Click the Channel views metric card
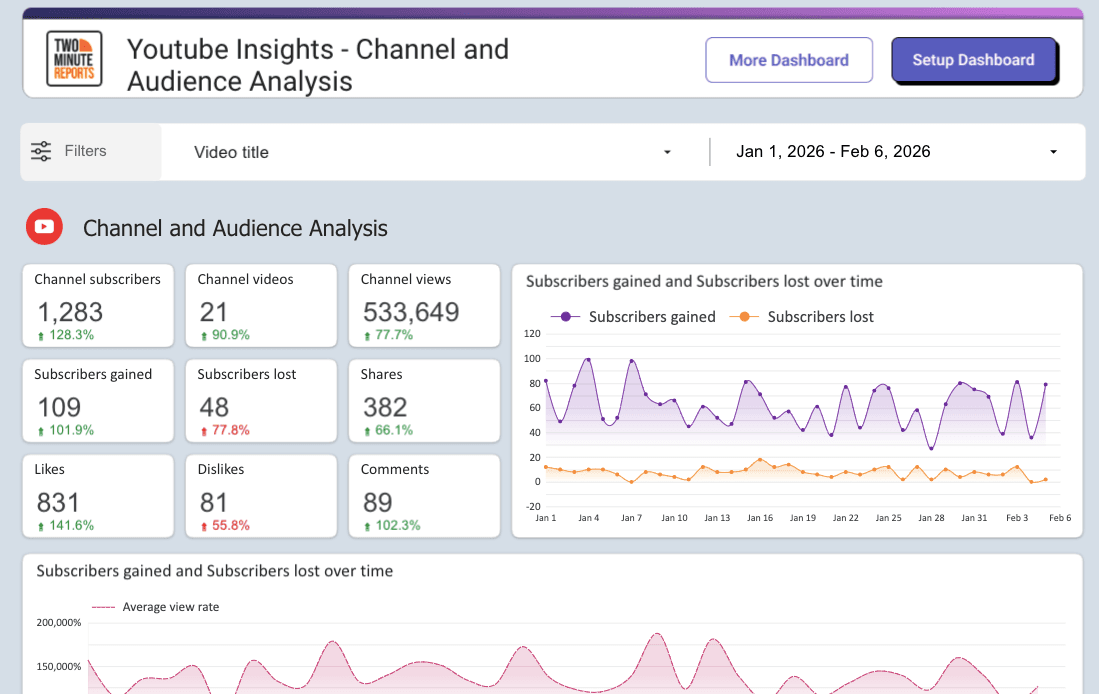Image resolution: width=1099 pixels, height=694 pixels. (422, 305)
